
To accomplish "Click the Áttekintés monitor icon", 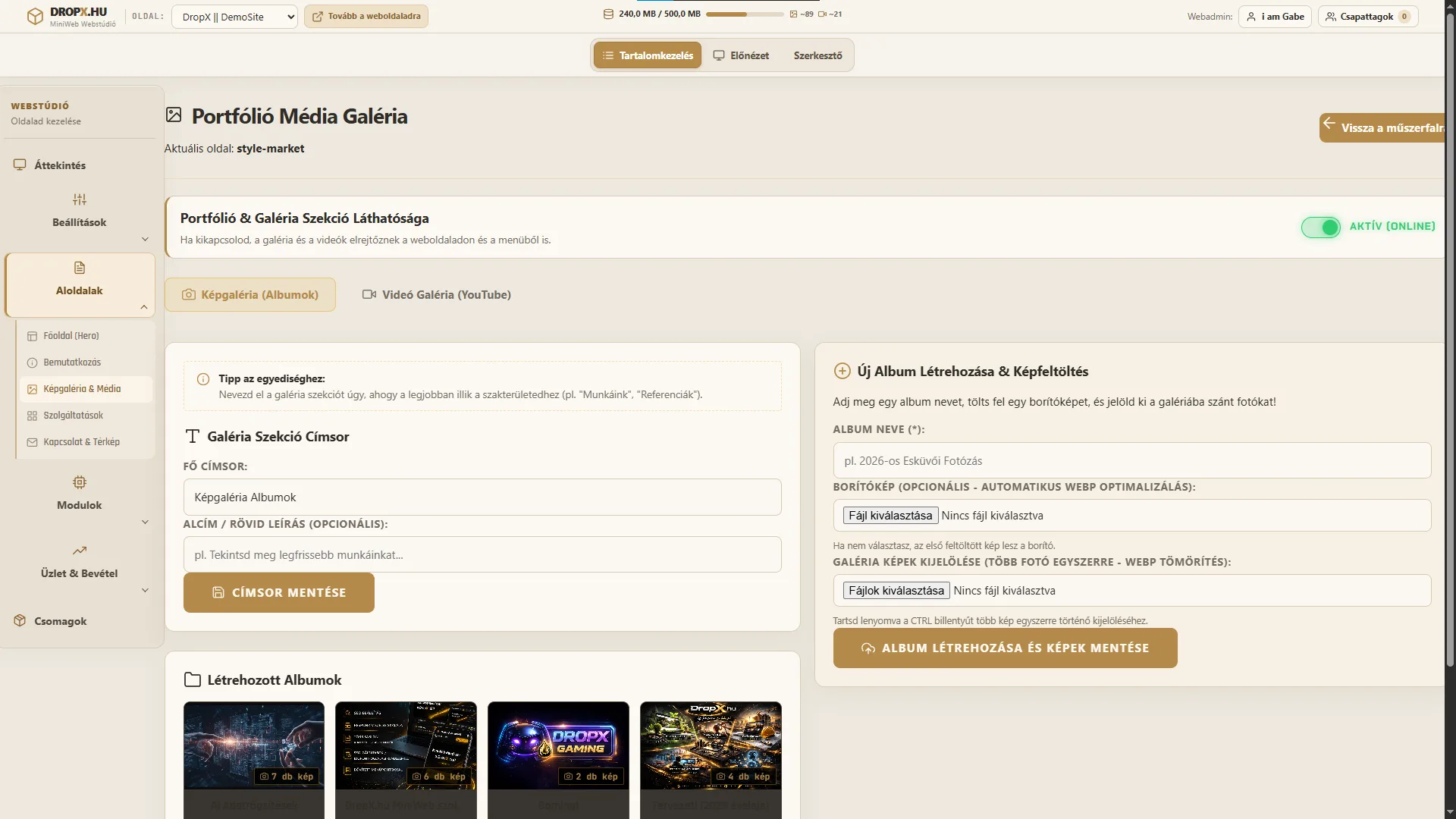I will 20,165.
